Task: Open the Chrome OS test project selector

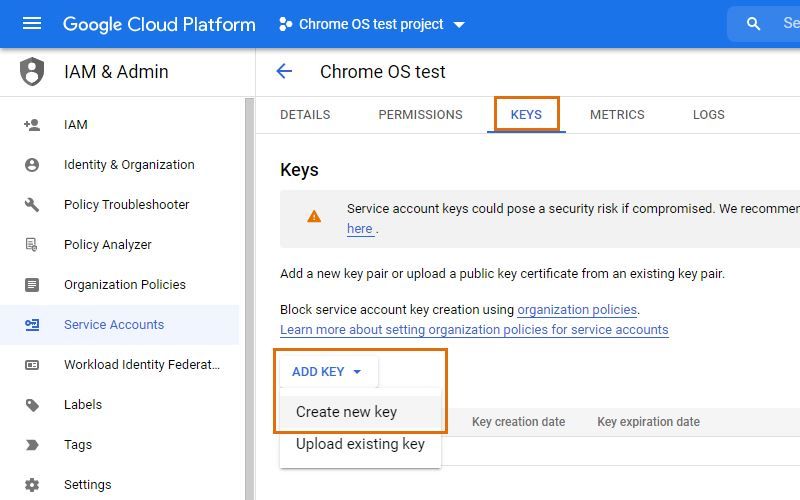Action: (371, 24)
